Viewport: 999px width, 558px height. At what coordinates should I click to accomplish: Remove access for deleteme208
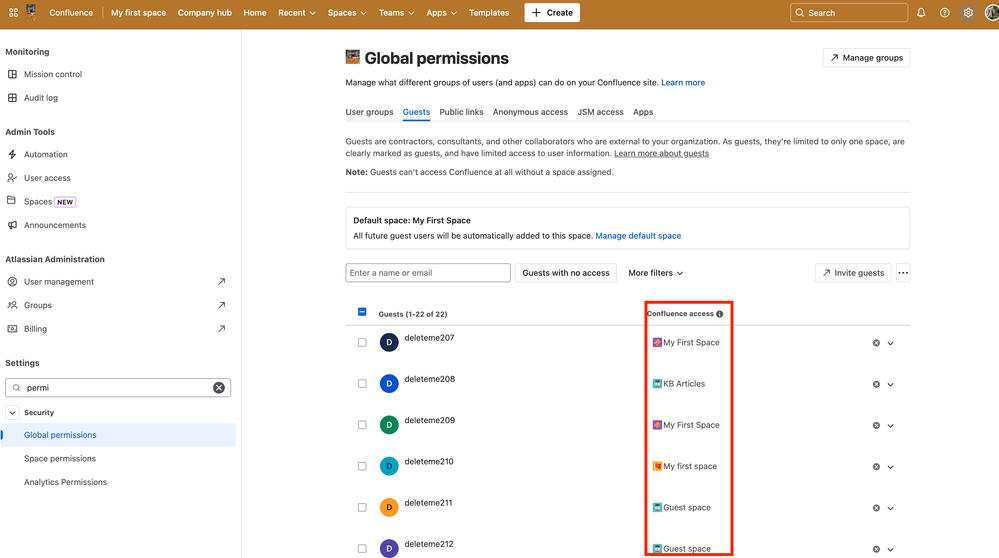[x=876, y=384]
